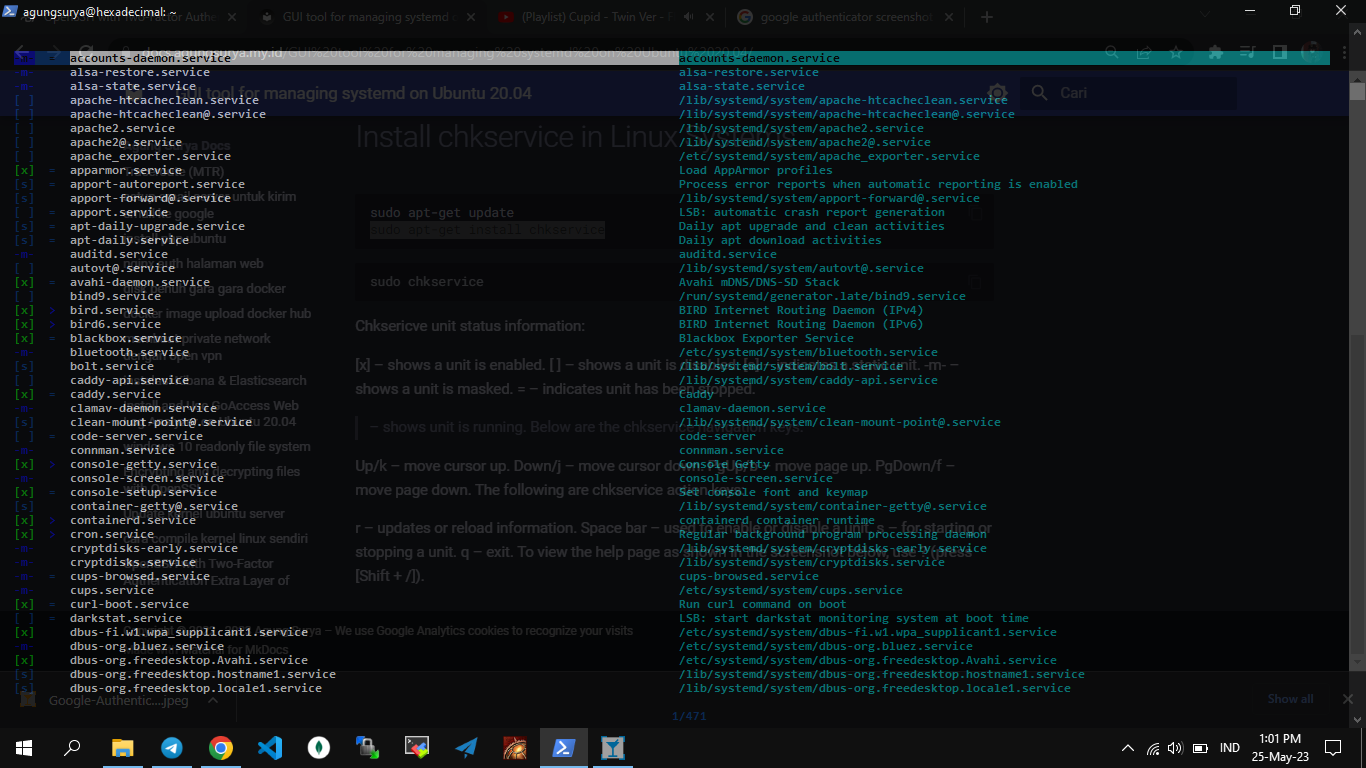The height and width of the screenshot is (768, 1366).
Task: Click the taskbar search magnifier
Action: (x=73, y=747)
